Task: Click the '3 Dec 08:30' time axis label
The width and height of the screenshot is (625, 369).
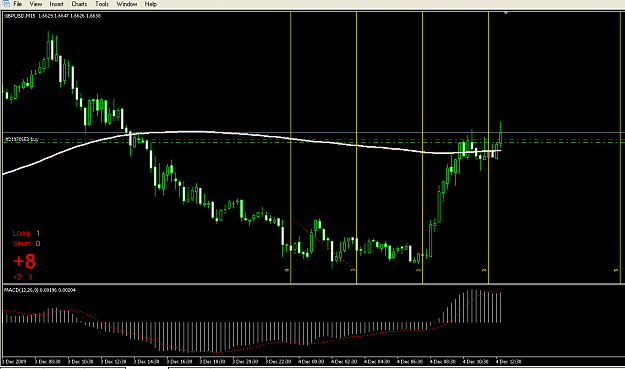Action: point(48,361)
